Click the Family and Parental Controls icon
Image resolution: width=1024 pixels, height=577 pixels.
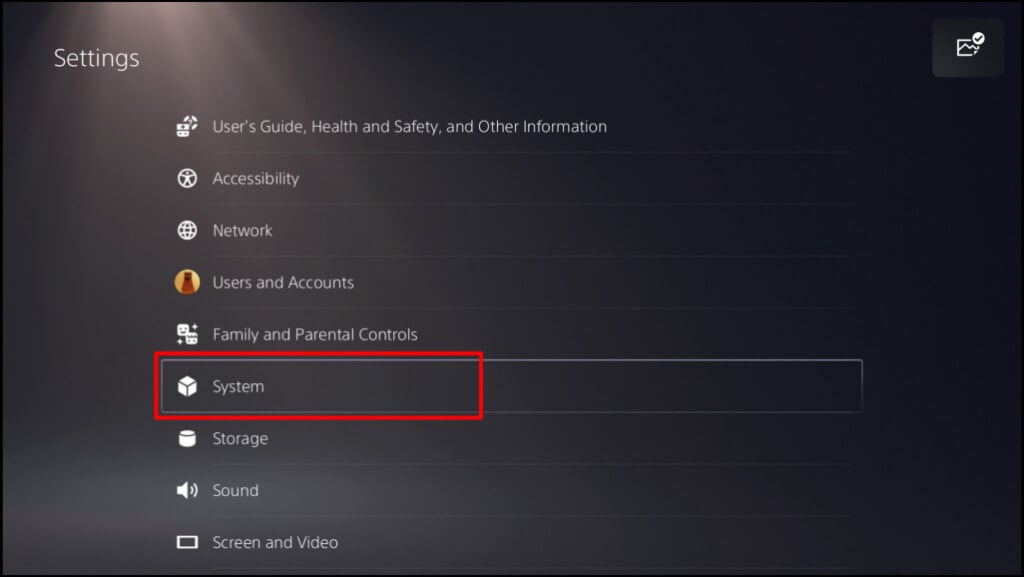click(x=187, y=335)
